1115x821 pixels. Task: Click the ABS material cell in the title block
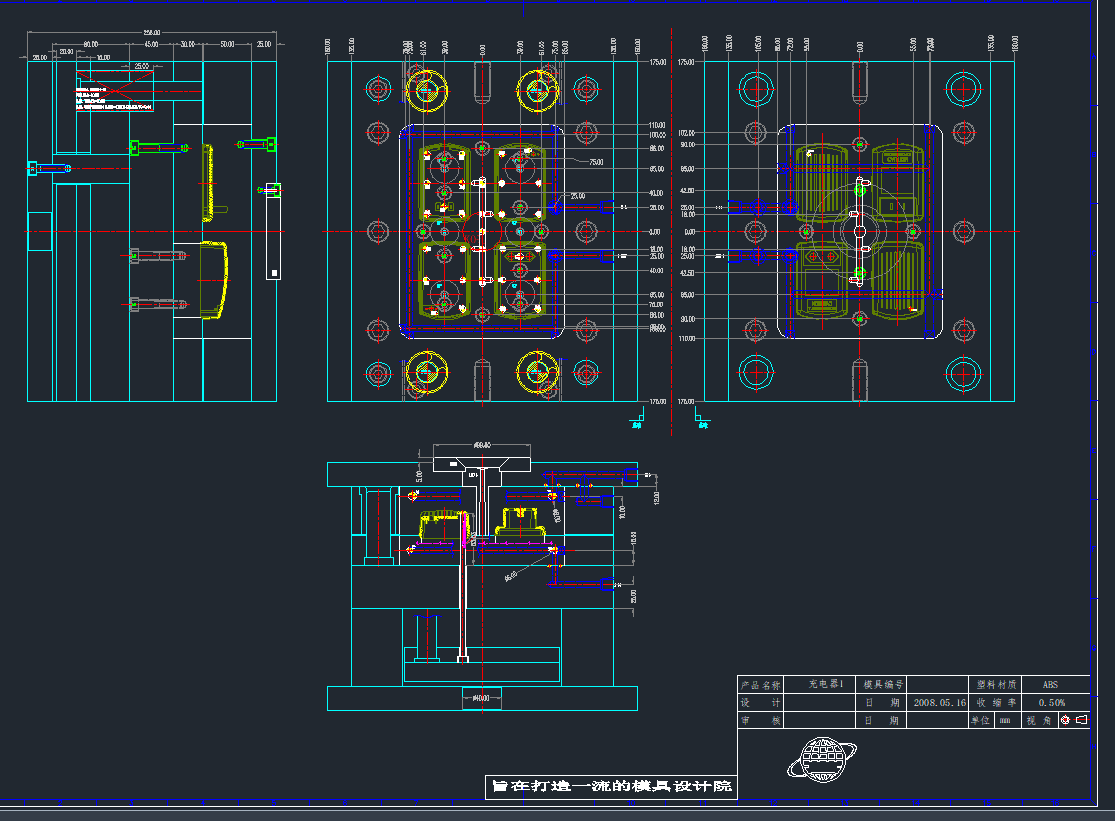coord(1050,685)
